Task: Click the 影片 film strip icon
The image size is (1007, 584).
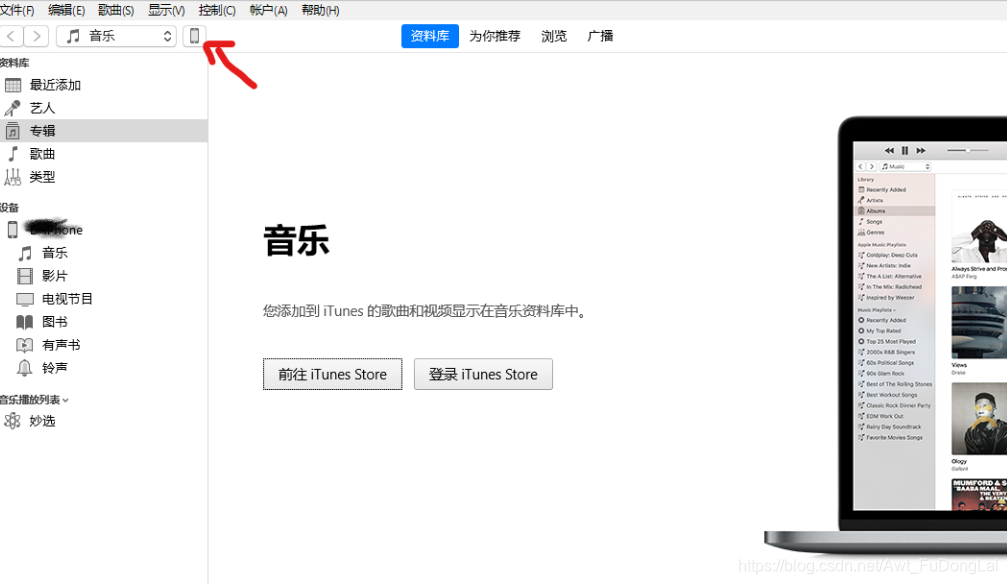Action: (x=24, y=276)
